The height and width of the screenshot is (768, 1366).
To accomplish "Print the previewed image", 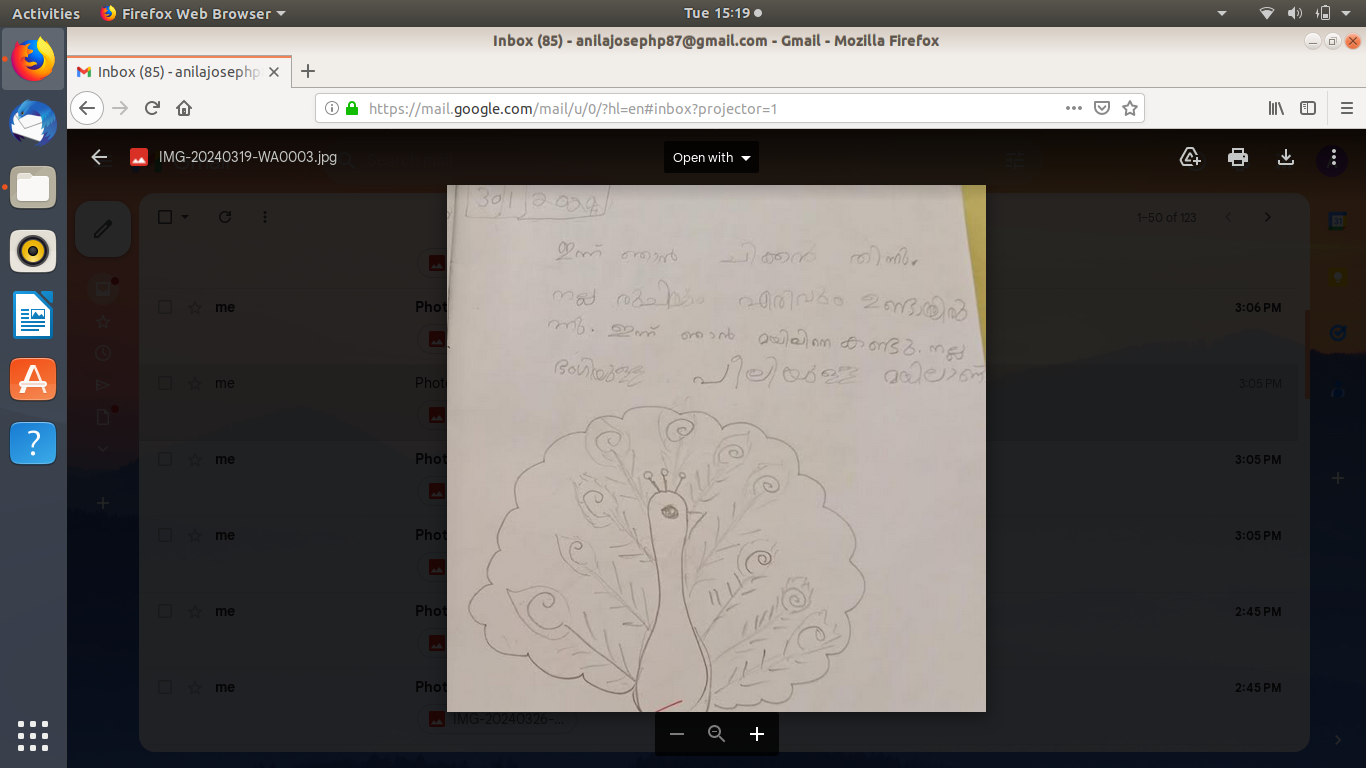I will click(1238, 157).
